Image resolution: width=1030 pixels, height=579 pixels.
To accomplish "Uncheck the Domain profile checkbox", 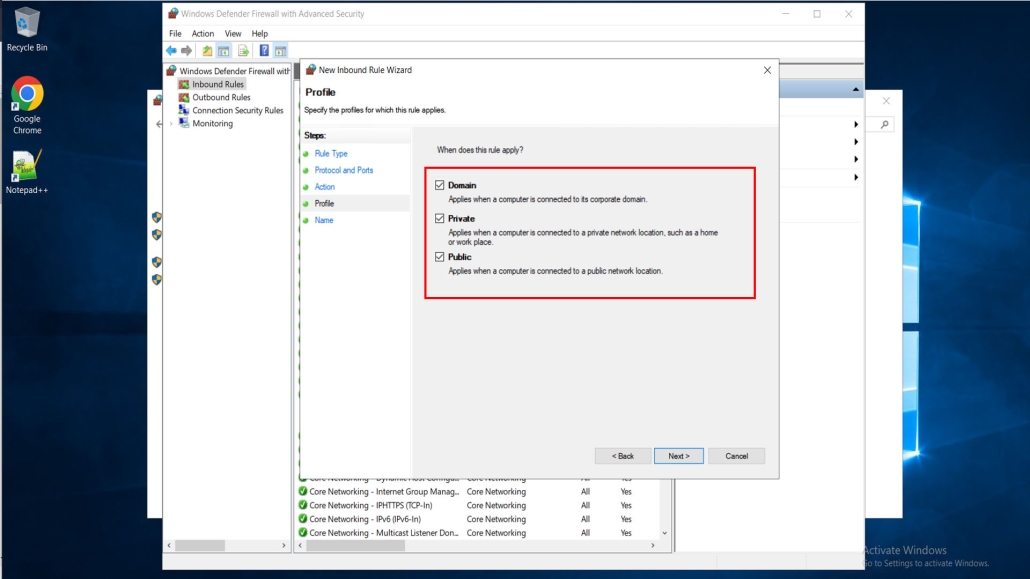I will coord(439,185).
